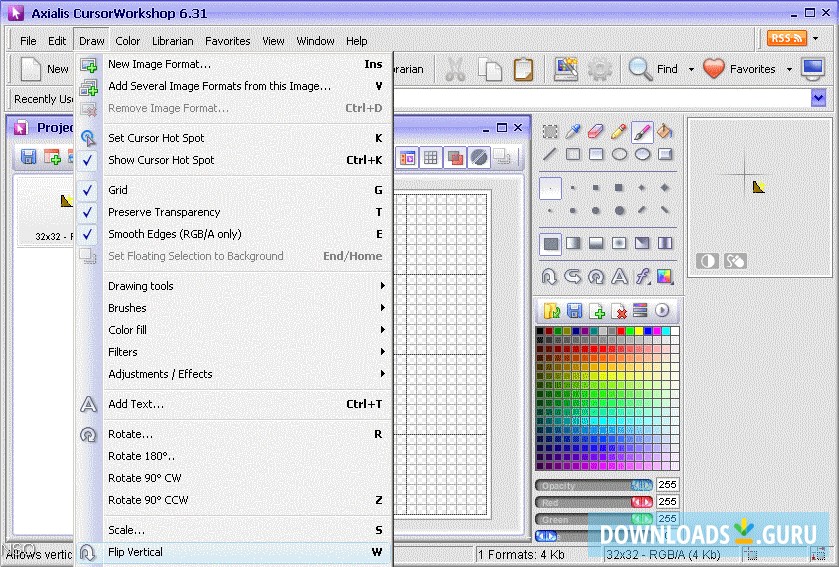This screenshot has width=839, height=567.
Task: Choose Flip Vertical menu entry
Action: [x=234, y=552]
